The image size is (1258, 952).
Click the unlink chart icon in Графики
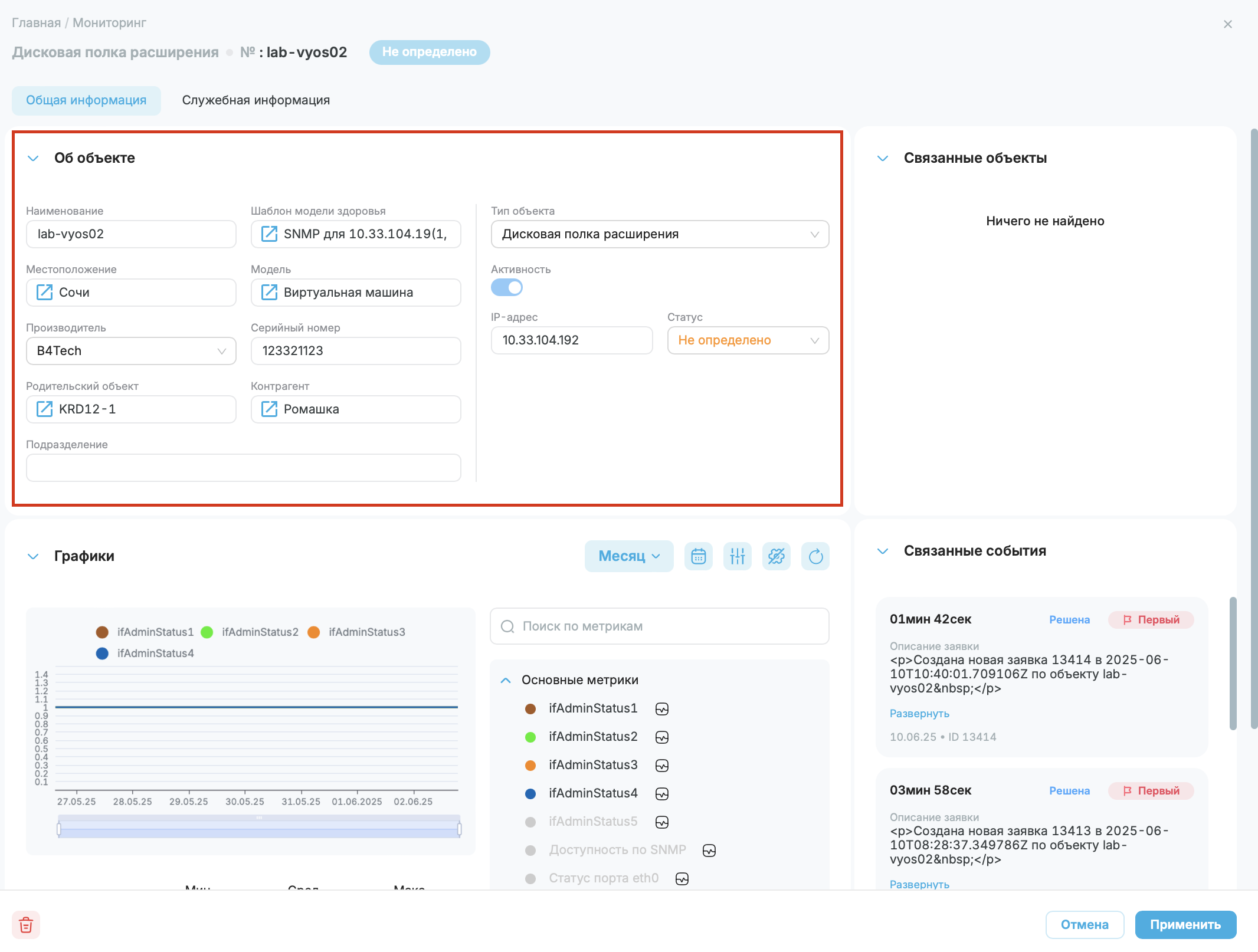[776, 556]
